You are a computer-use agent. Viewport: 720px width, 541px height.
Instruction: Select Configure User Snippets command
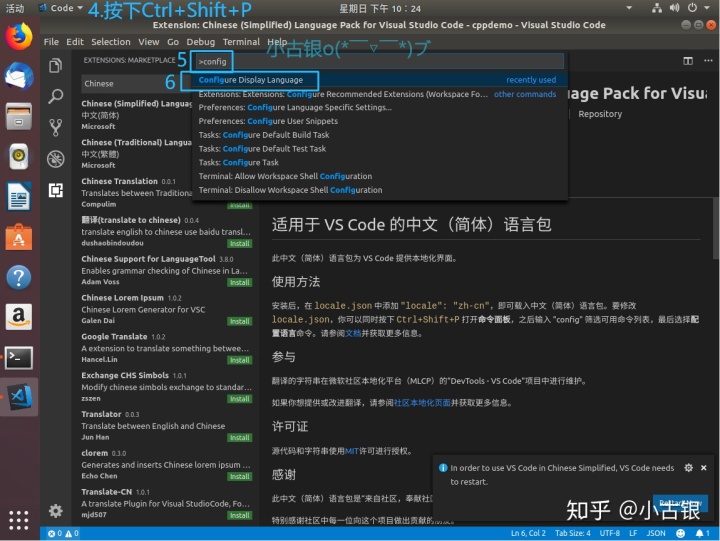pyautogui.click(x=380, y=121)
